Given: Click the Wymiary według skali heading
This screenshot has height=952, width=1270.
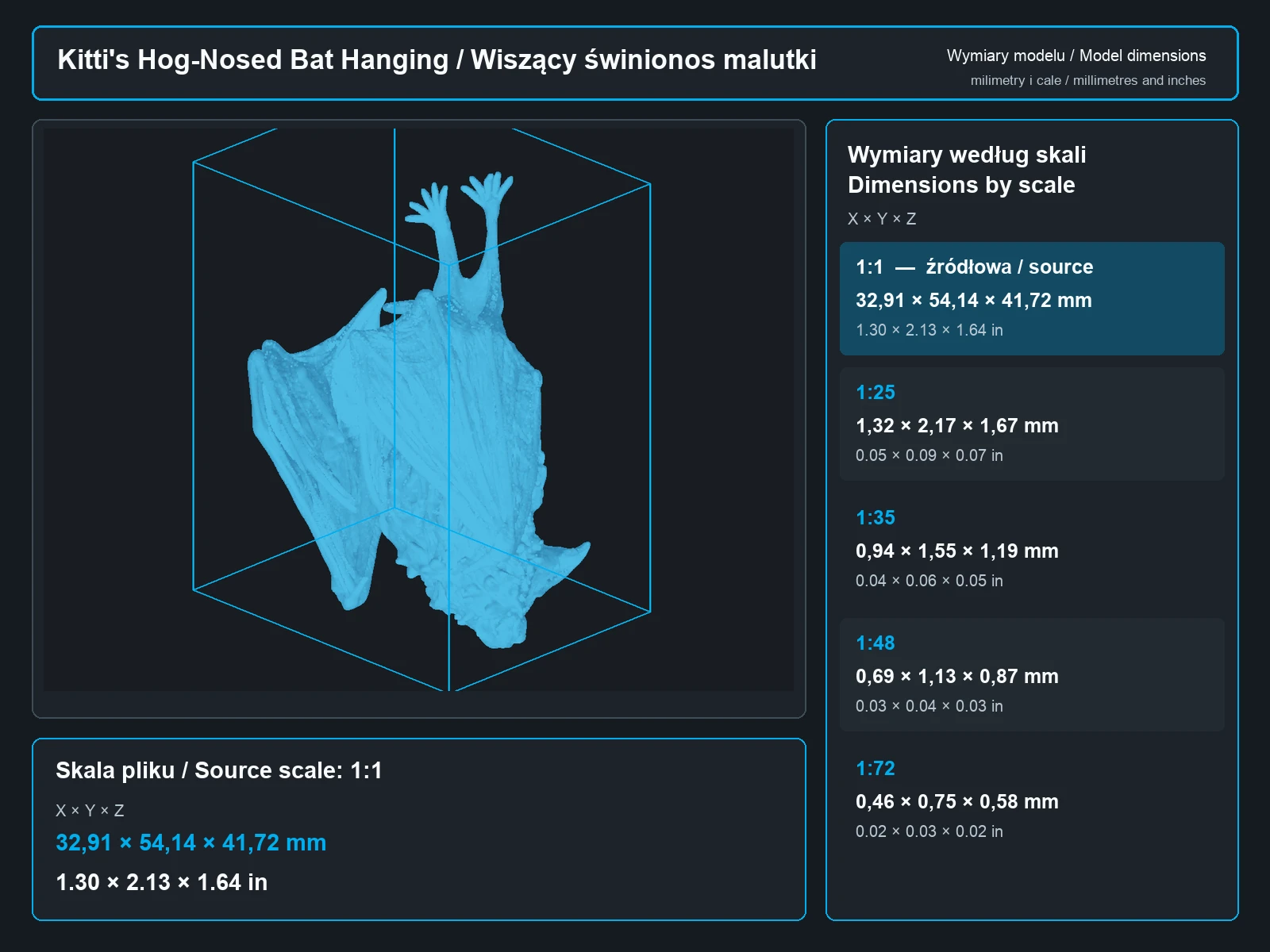Looking at the screenshot, I should tap(967, 155).
